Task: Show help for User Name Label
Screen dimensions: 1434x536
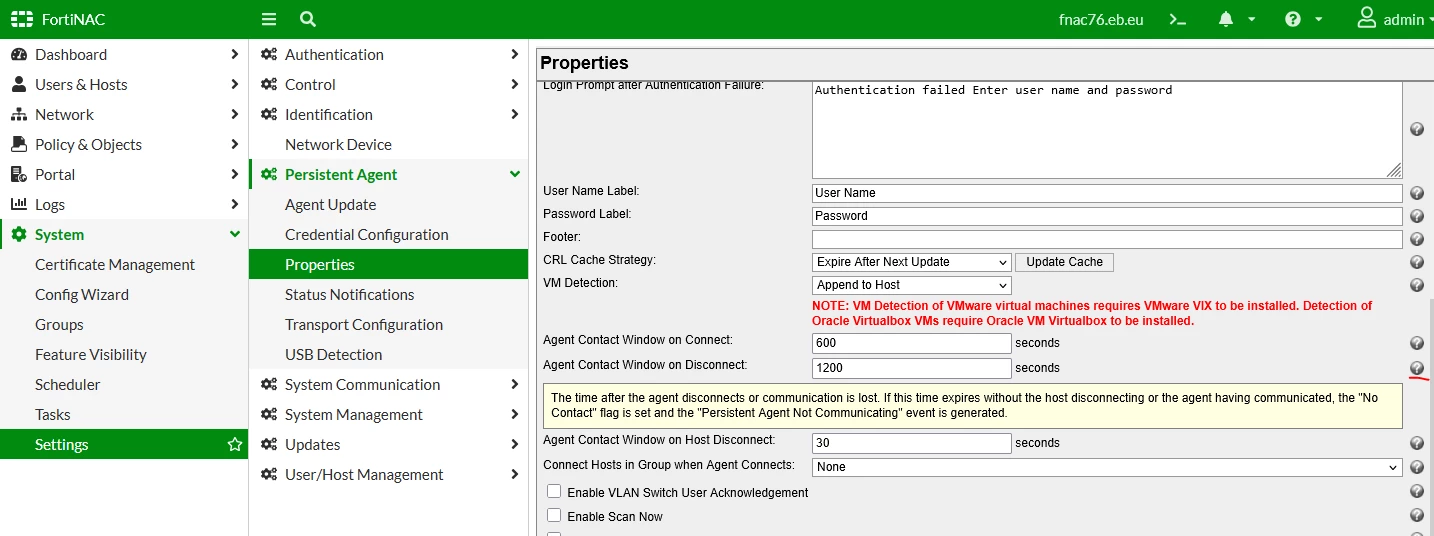Action: tap(1417, 193)
